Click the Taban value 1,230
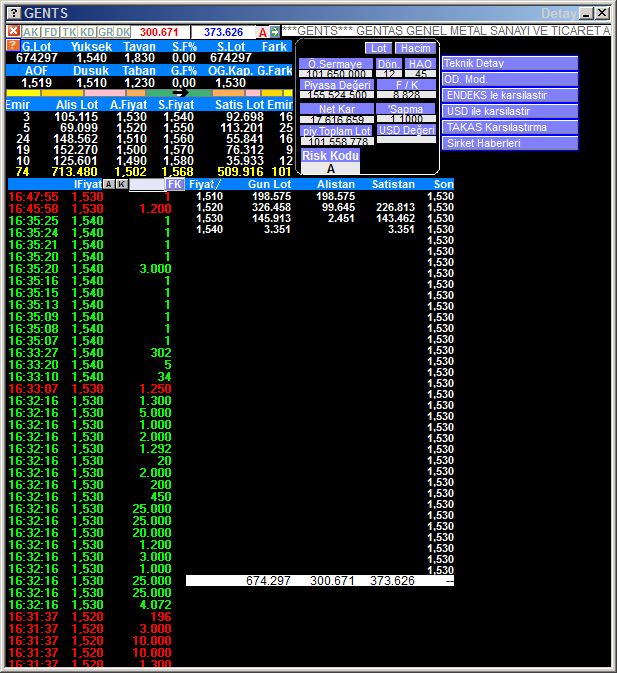617x673 pixels. pos(139,82)
